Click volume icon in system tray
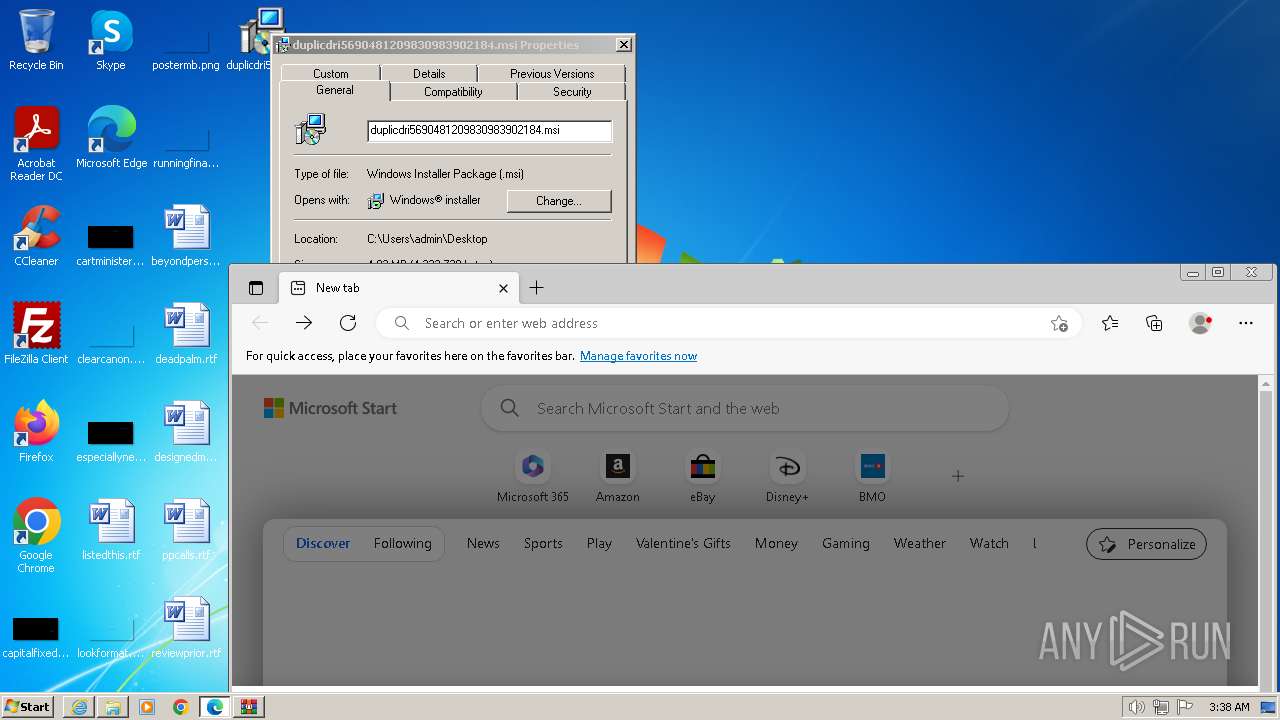Image resolution: width=1280 pixels, height=720 pixels. pos(1136,707)
